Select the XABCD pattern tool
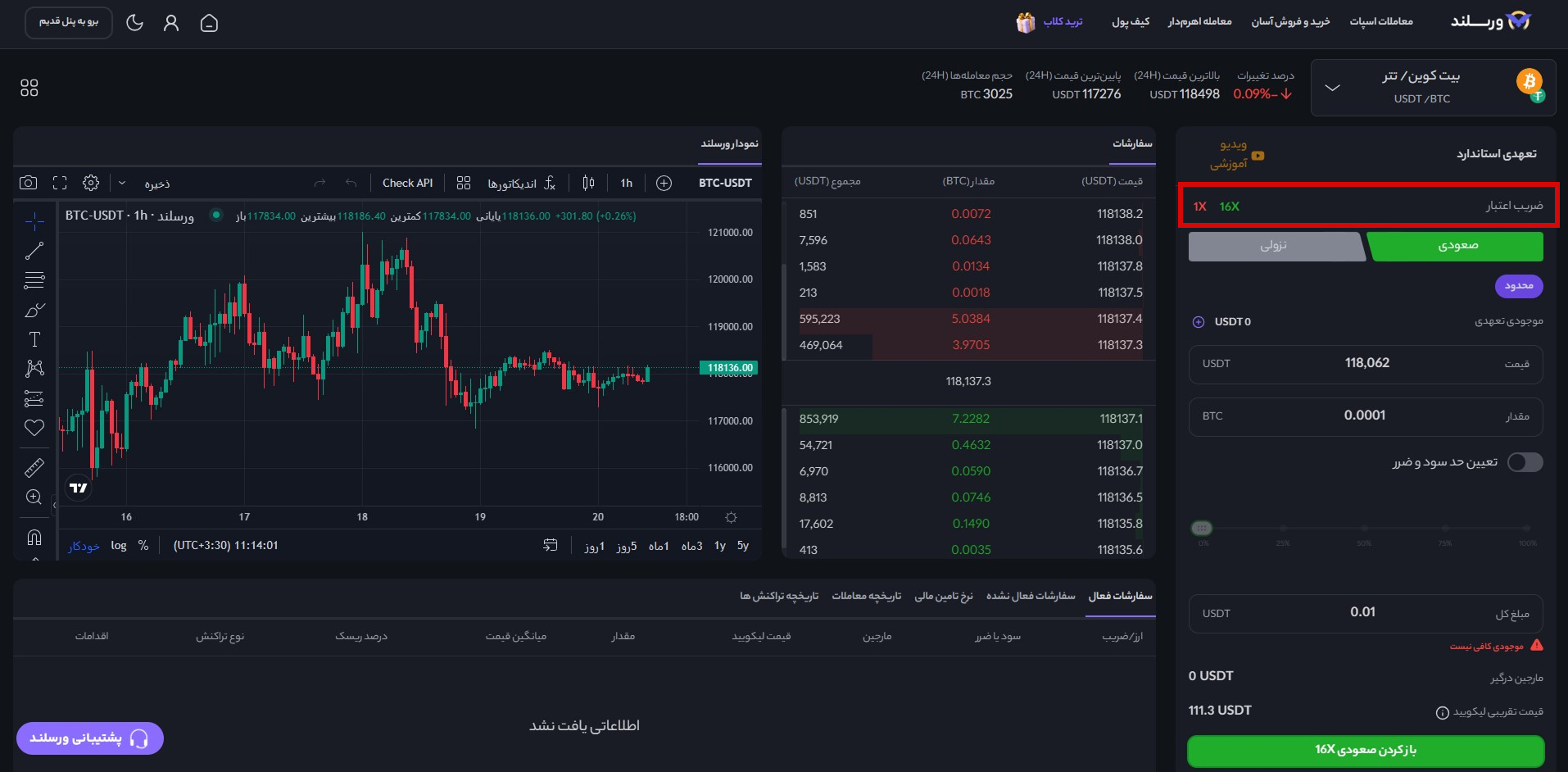The image size is (1568, 772). (34, 368)
